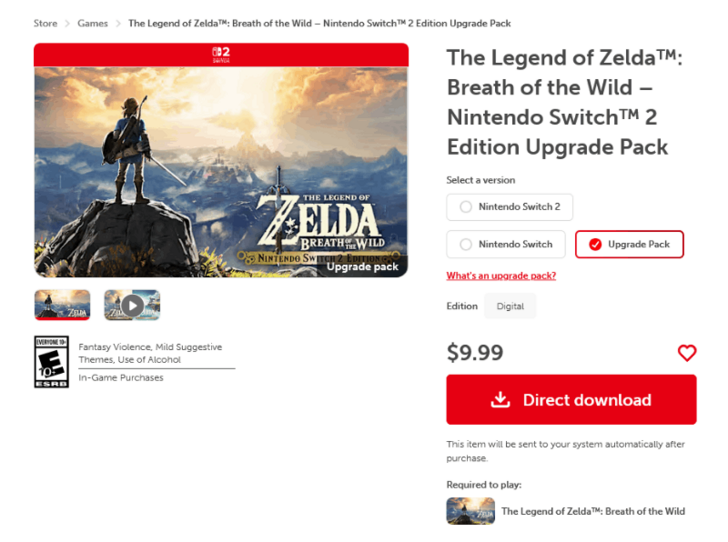Click the ESRB Everyone 10+ rating icon
728x542 pixels.
[x=51, y=362]
